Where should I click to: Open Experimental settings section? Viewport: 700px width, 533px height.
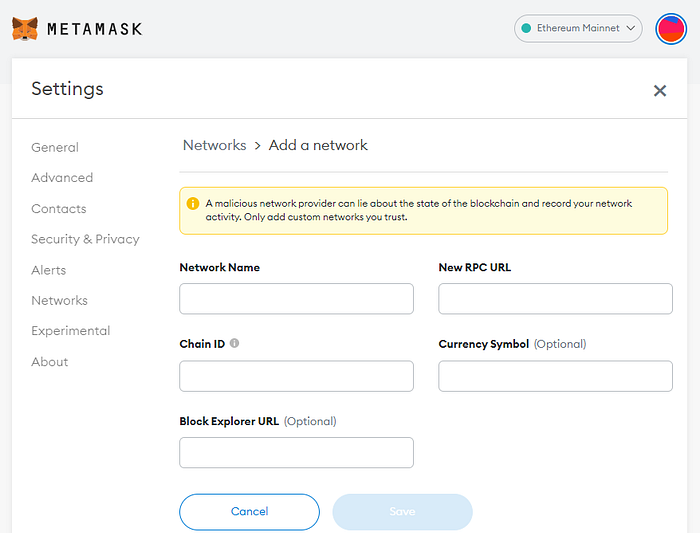[71, 331]
